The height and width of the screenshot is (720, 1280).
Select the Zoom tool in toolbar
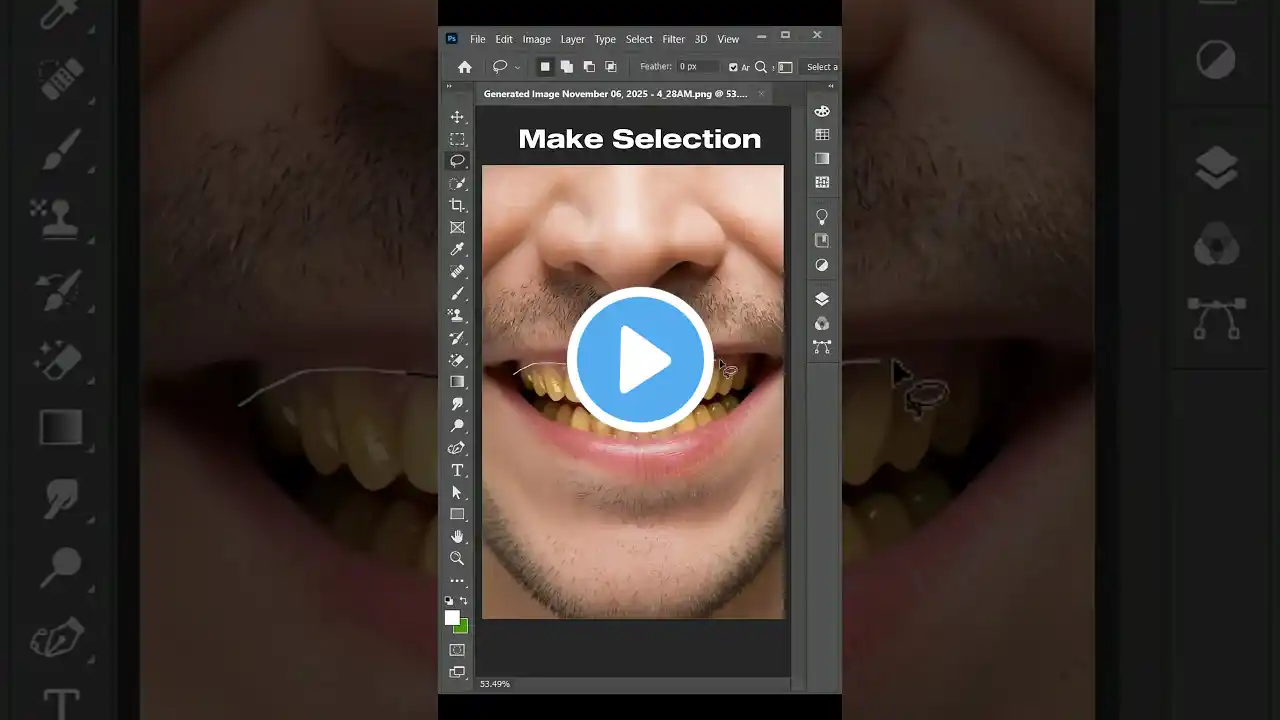[x=457, y=558]
